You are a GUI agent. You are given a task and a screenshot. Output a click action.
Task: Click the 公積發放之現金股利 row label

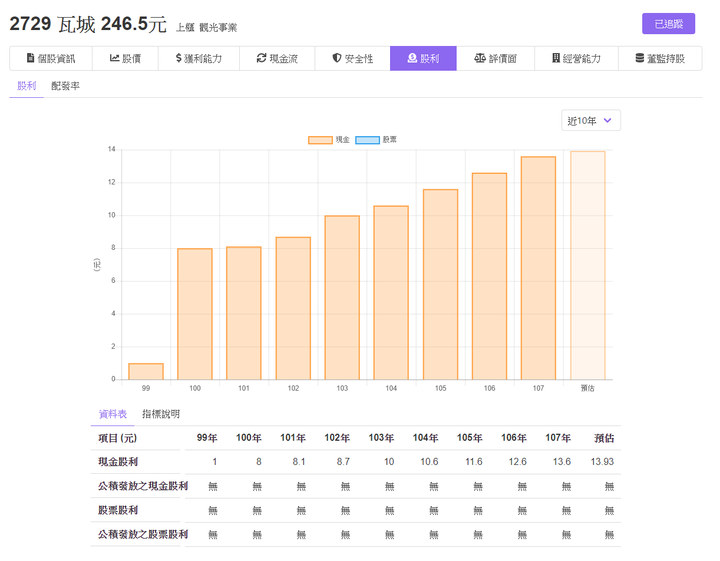[143, 486]
